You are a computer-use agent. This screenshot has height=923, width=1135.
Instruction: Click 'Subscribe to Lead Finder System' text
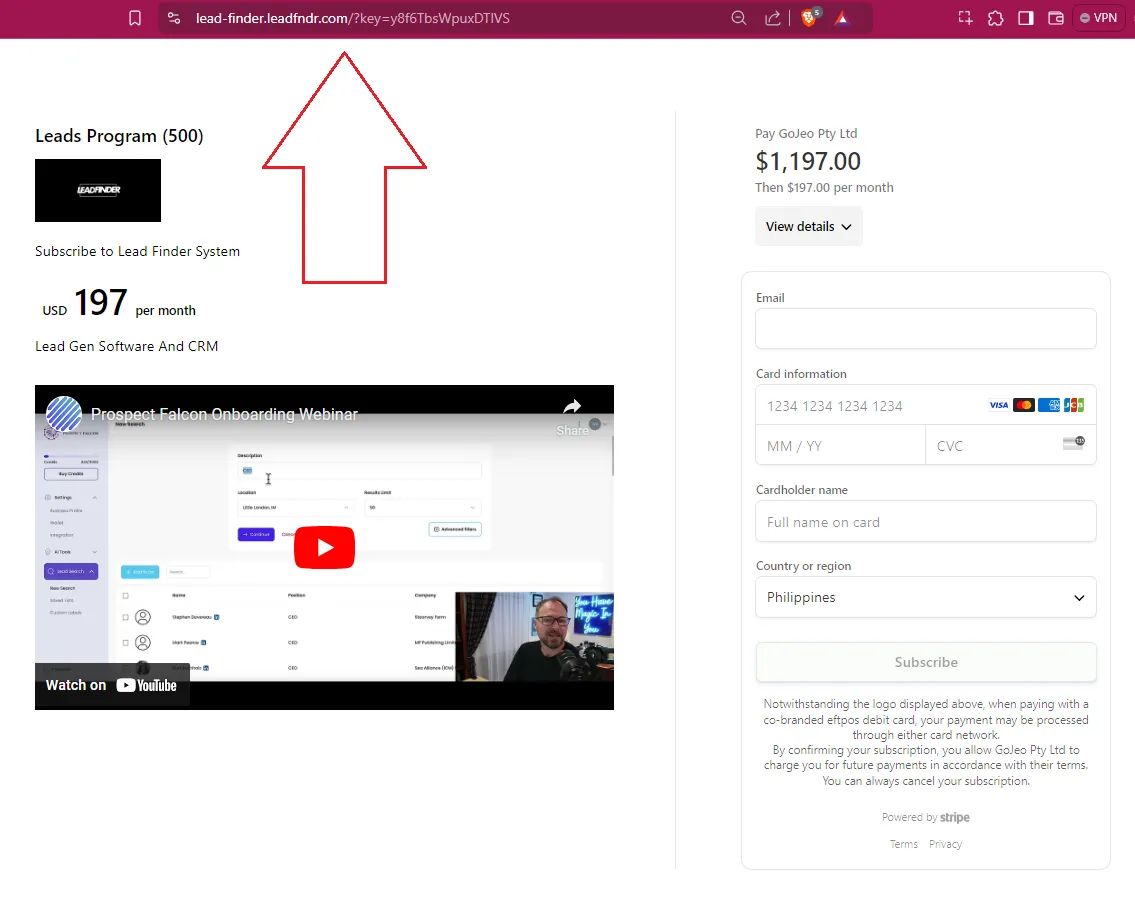pos(138,251)
